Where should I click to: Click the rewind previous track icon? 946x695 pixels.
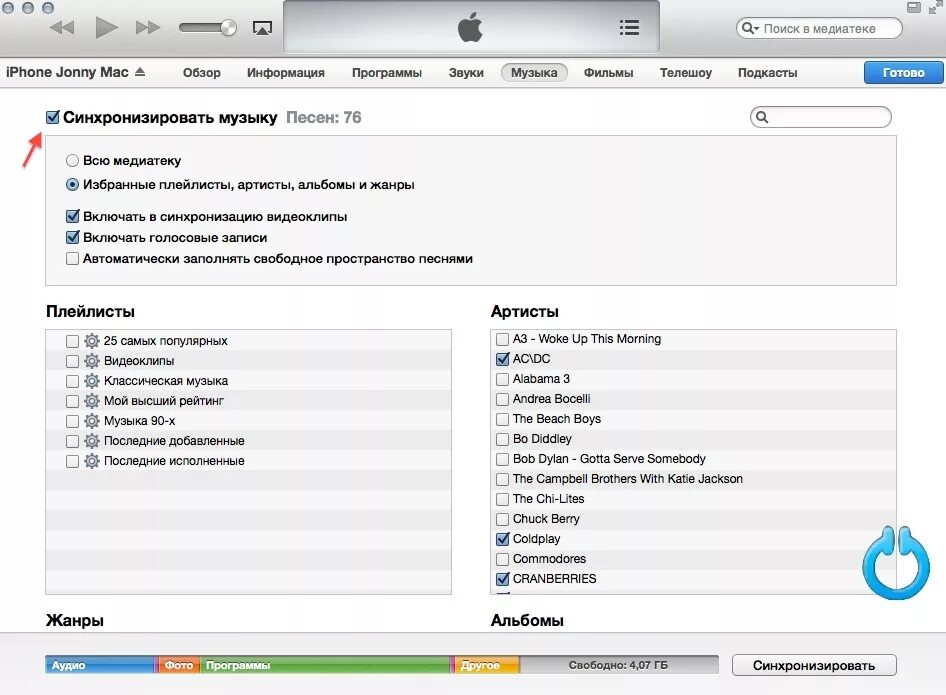point(62,28)
